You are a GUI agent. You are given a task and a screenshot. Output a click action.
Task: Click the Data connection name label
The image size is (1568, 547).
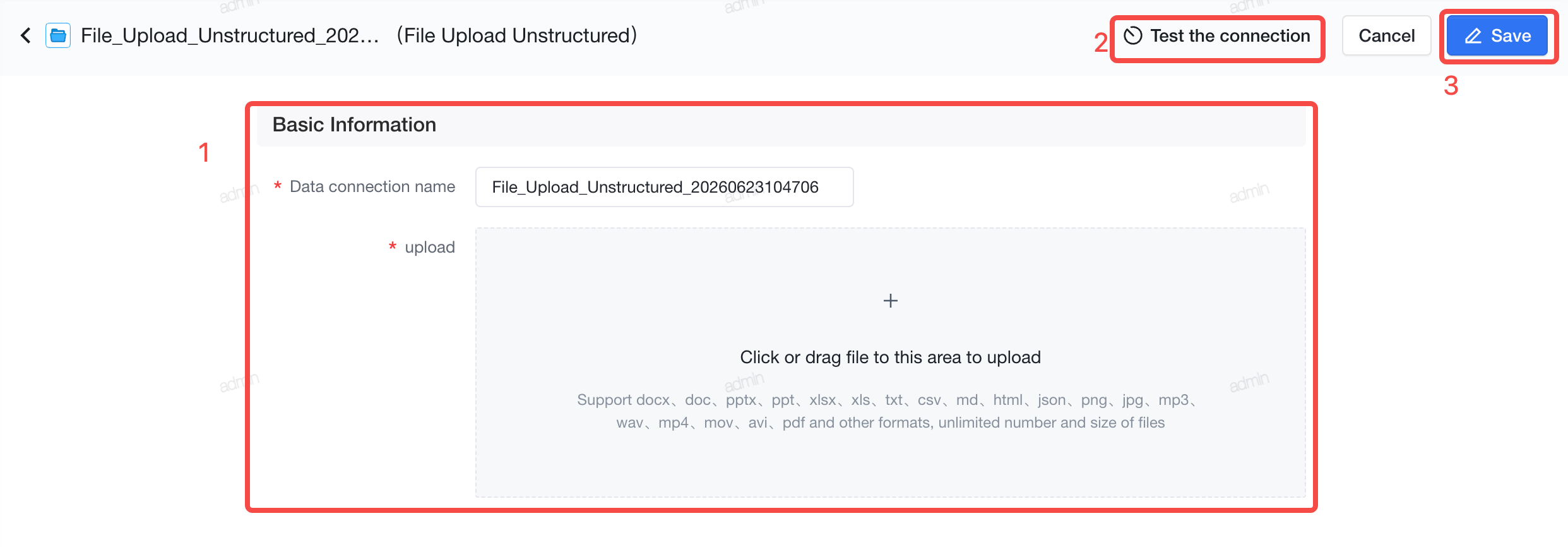[372, 186]
